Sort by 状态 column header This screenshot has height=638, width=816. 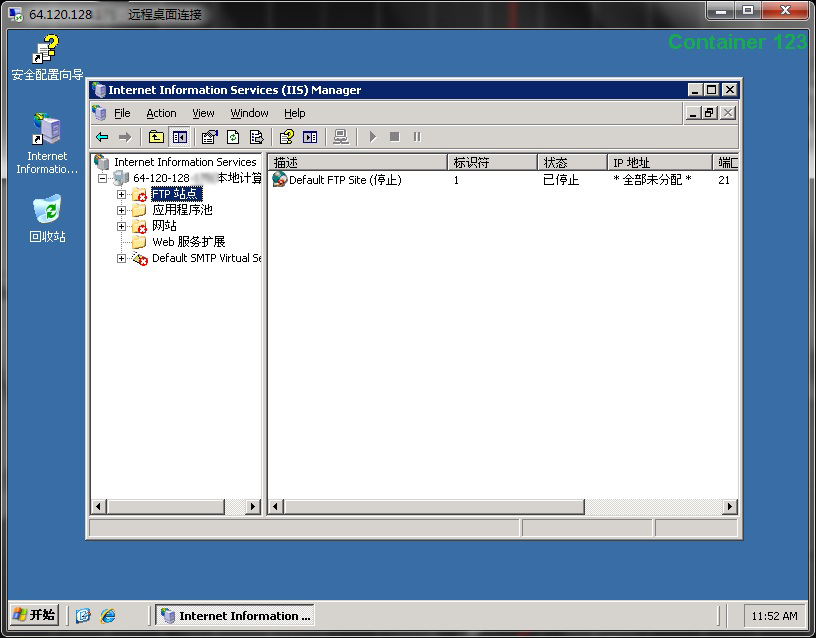coord(570,162)
